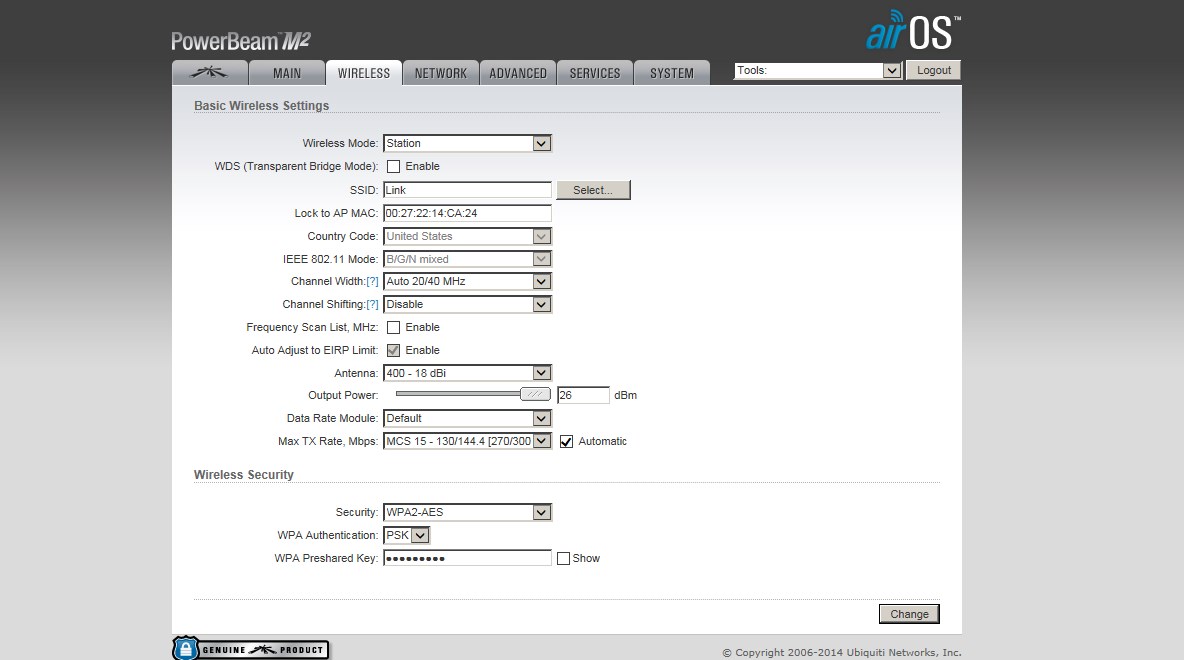The image size is (1184, 660).
Task: Click the Lock to AP MAC field
Action: point(467,213)
